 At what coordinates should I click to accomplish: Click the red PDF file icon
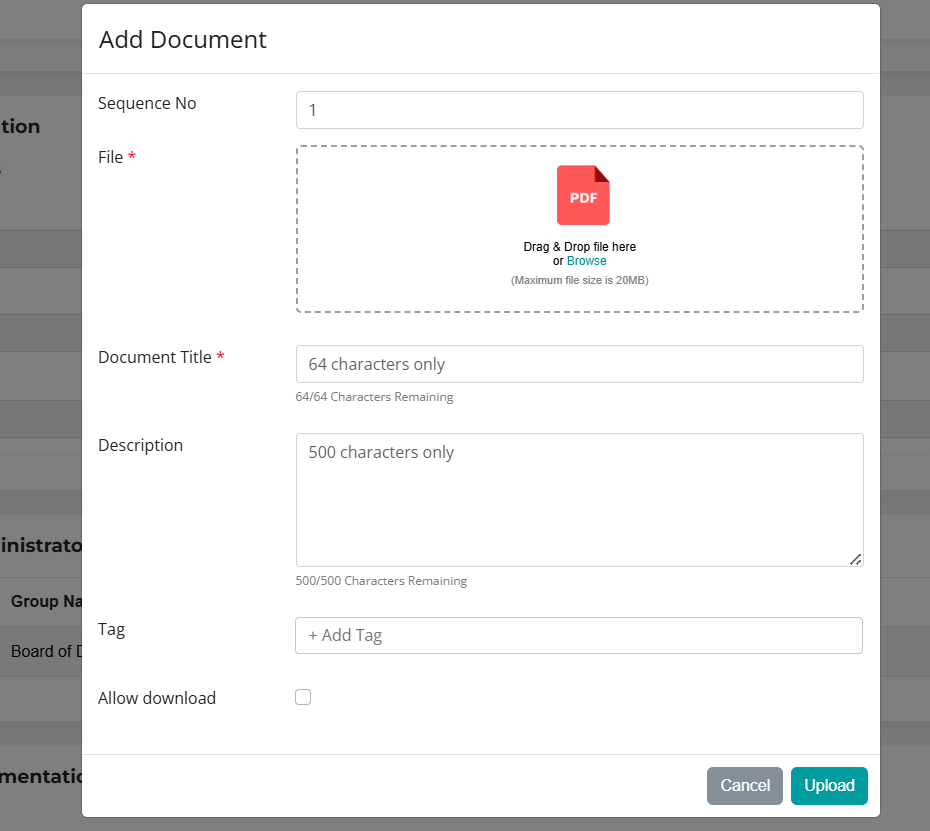[583, 195]
